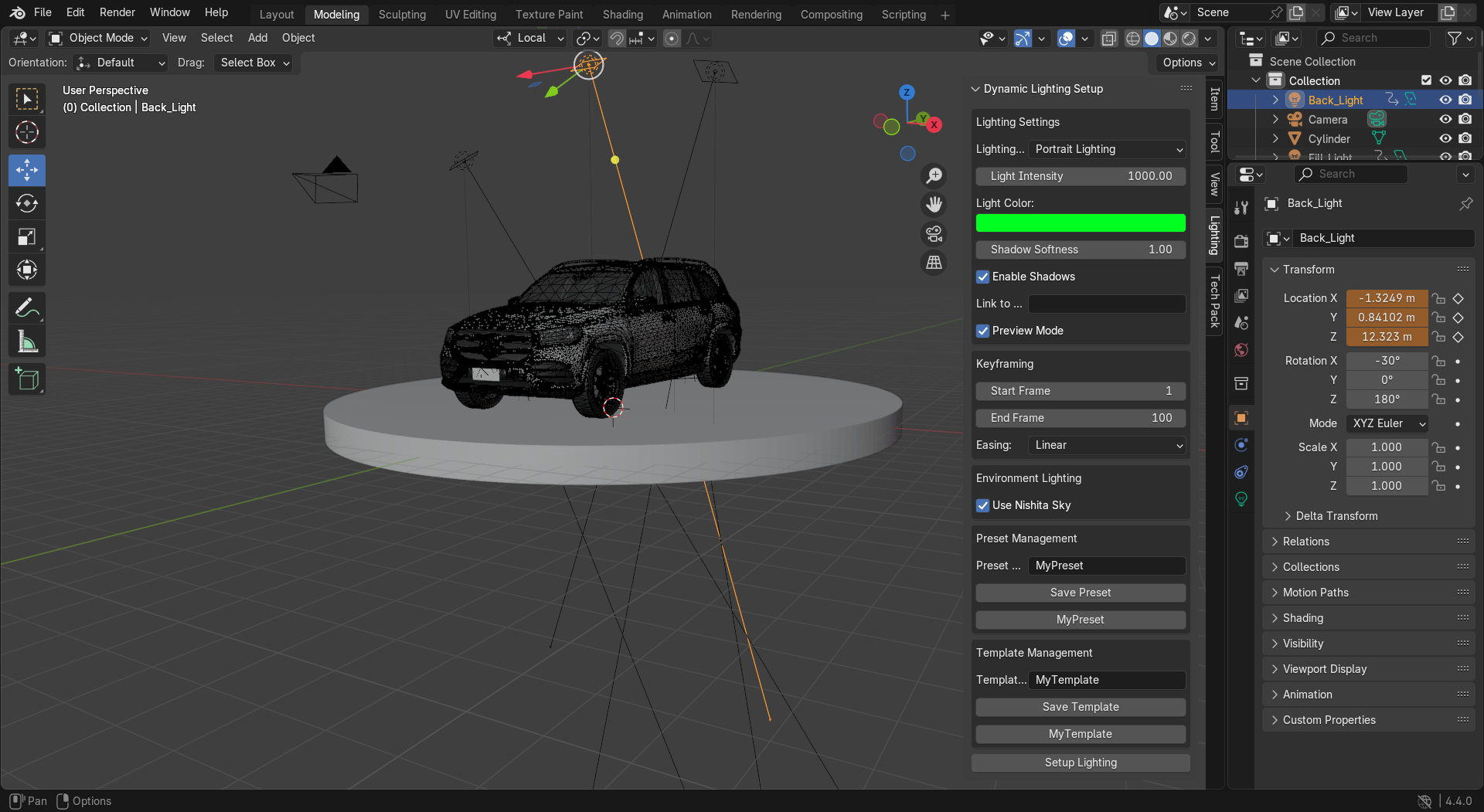The height and width of the screenshot is (812, 1484).
Task: Click the Setup Lighting button
Action: 1081,763
